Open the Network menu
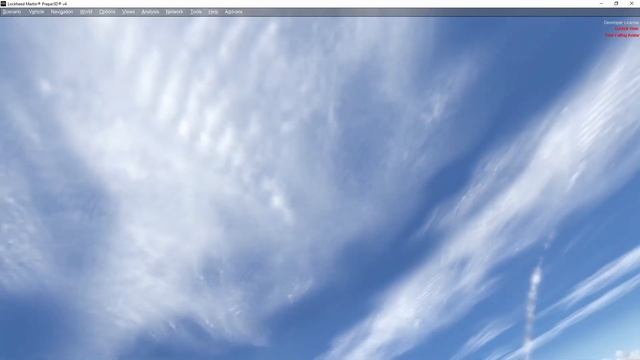 (174, 12)
